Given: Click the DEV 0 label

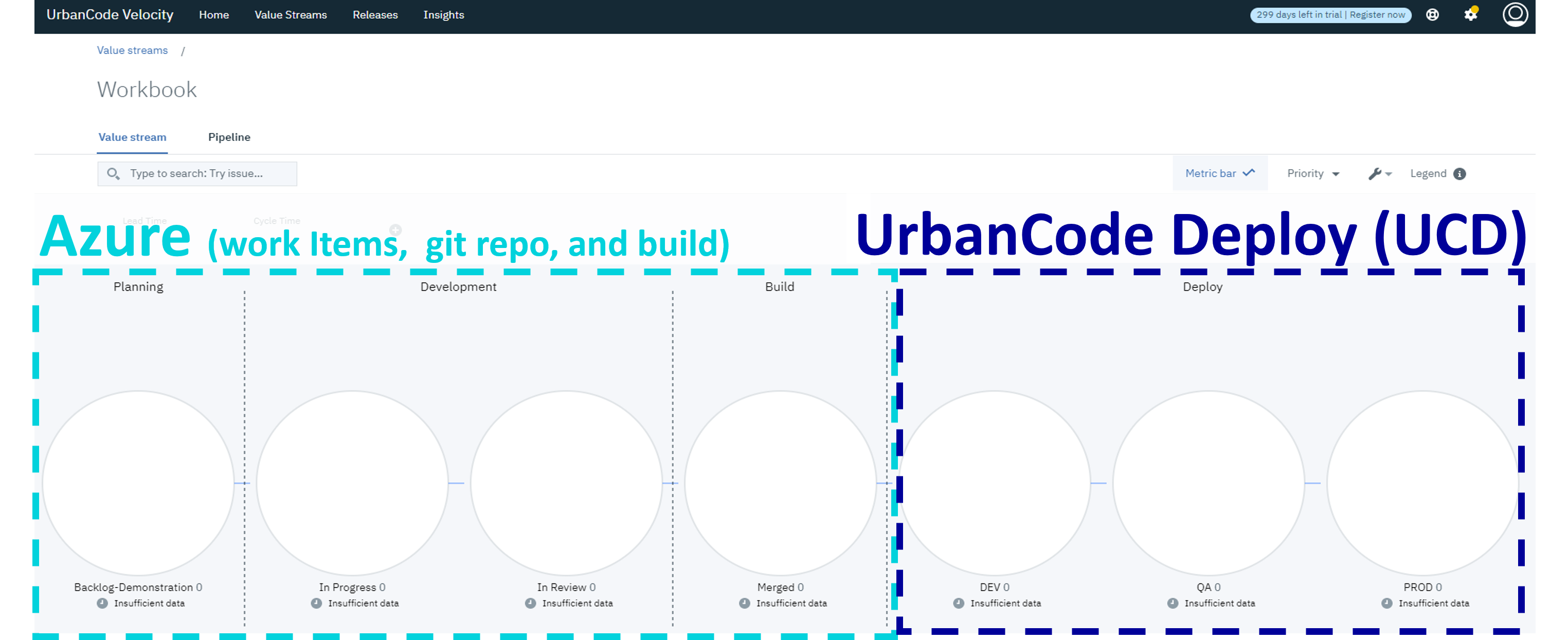Looking at the screenshot, I should point(995,587).
